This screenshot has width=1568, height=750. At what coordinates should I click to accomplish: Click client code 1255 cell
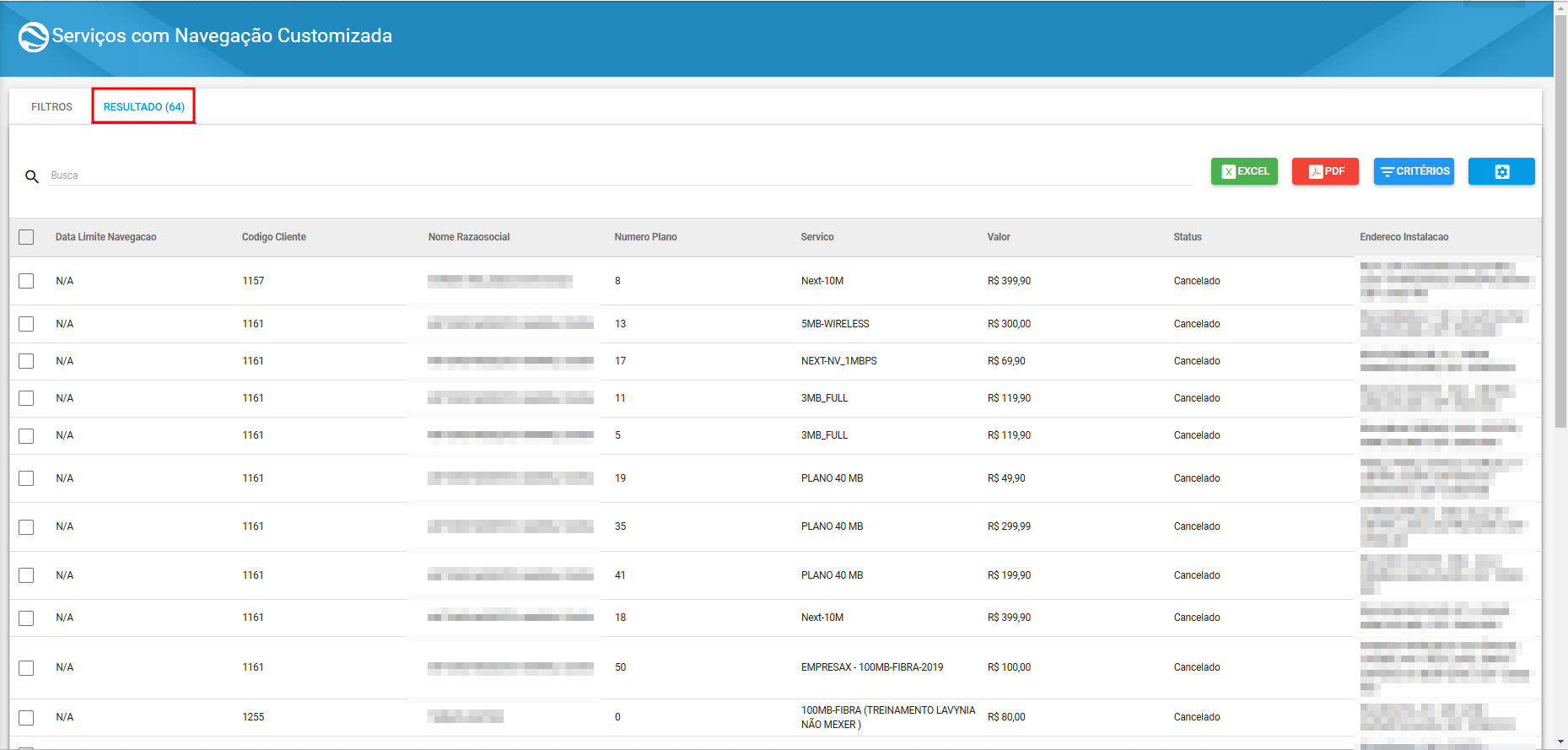click(x=253, y=717)
